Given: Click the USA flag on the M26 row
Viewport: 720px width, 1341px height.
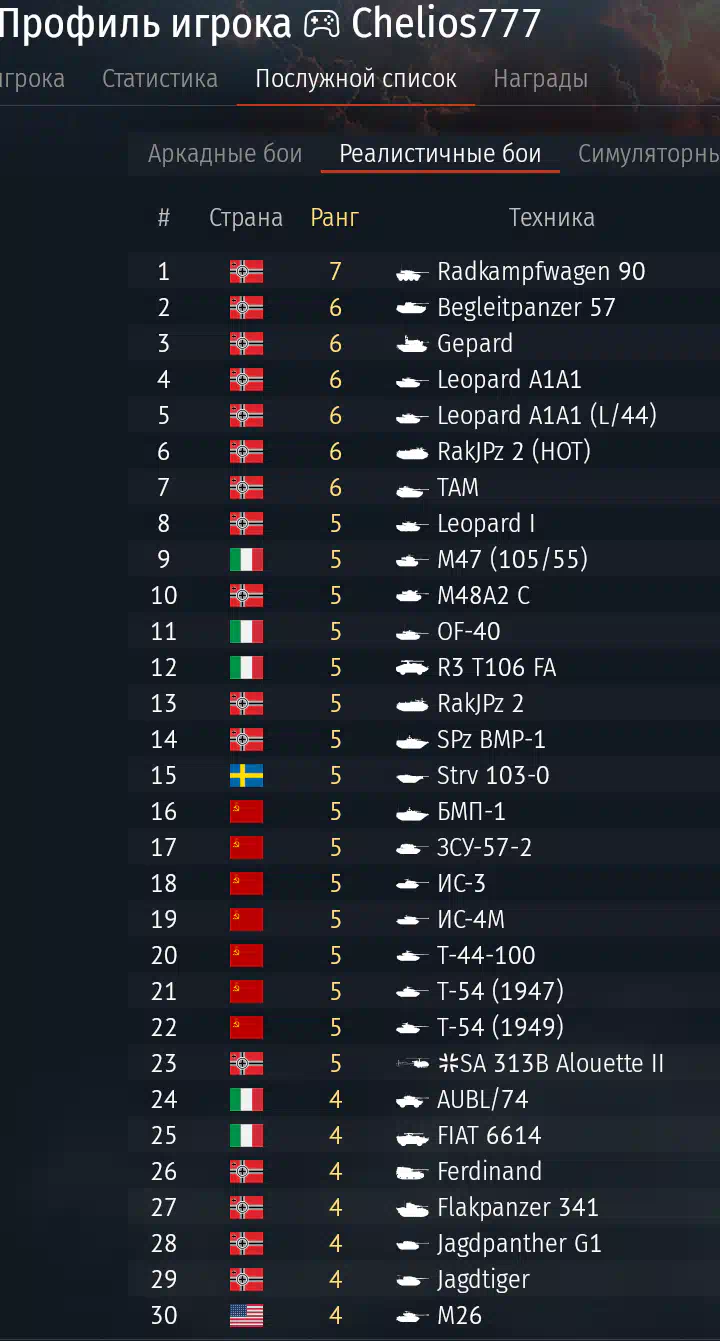Looking at the screenshot, I should [246, 1315].
